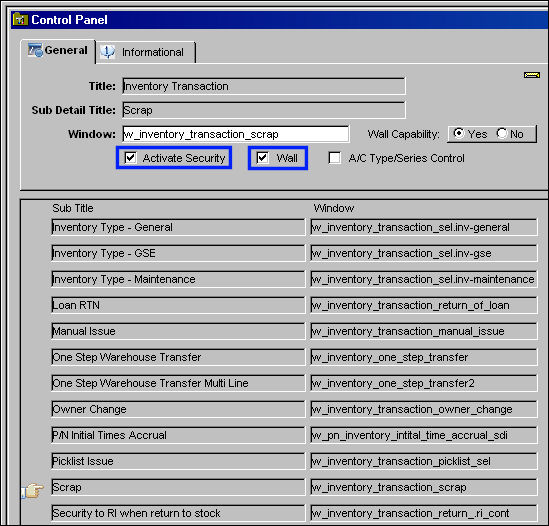Select the Inventory Type - GSE sub title
The image size is (549, 526).
(x=178, y=253)
